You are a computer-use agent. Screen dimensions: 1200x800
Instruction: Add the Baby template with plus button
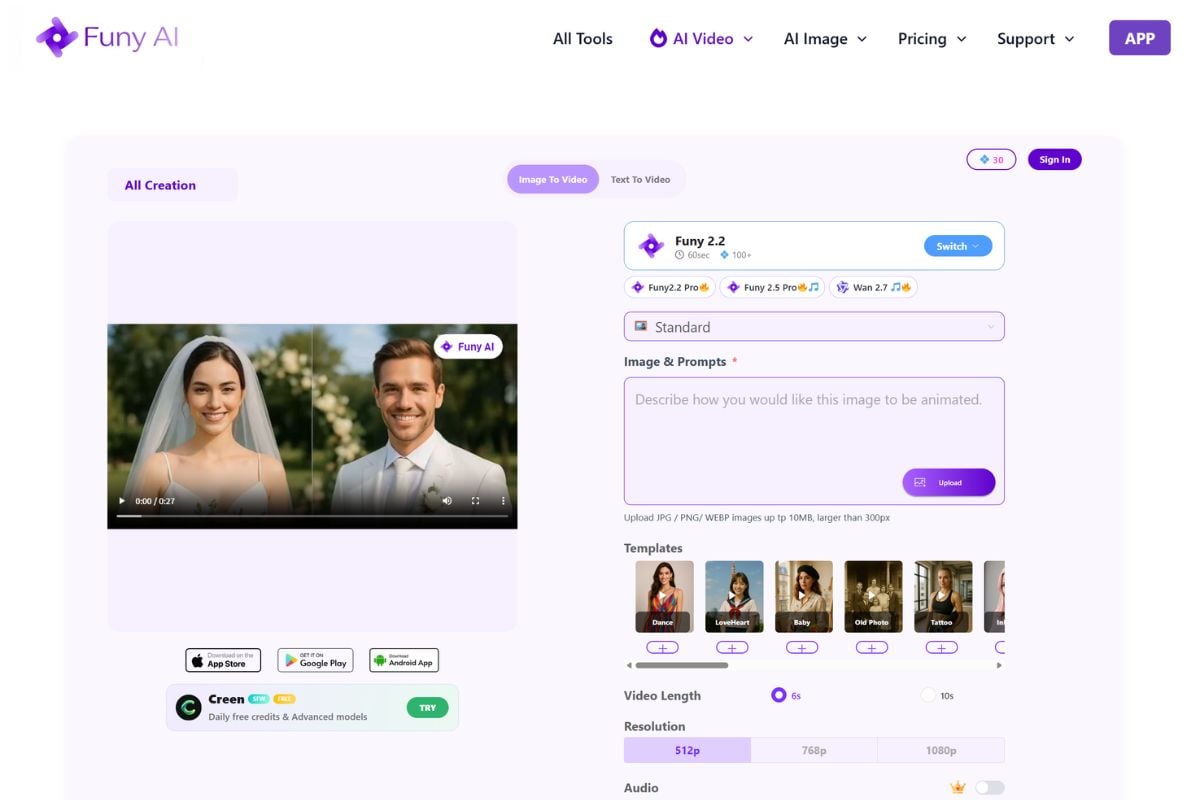click(x=802, y=648)
